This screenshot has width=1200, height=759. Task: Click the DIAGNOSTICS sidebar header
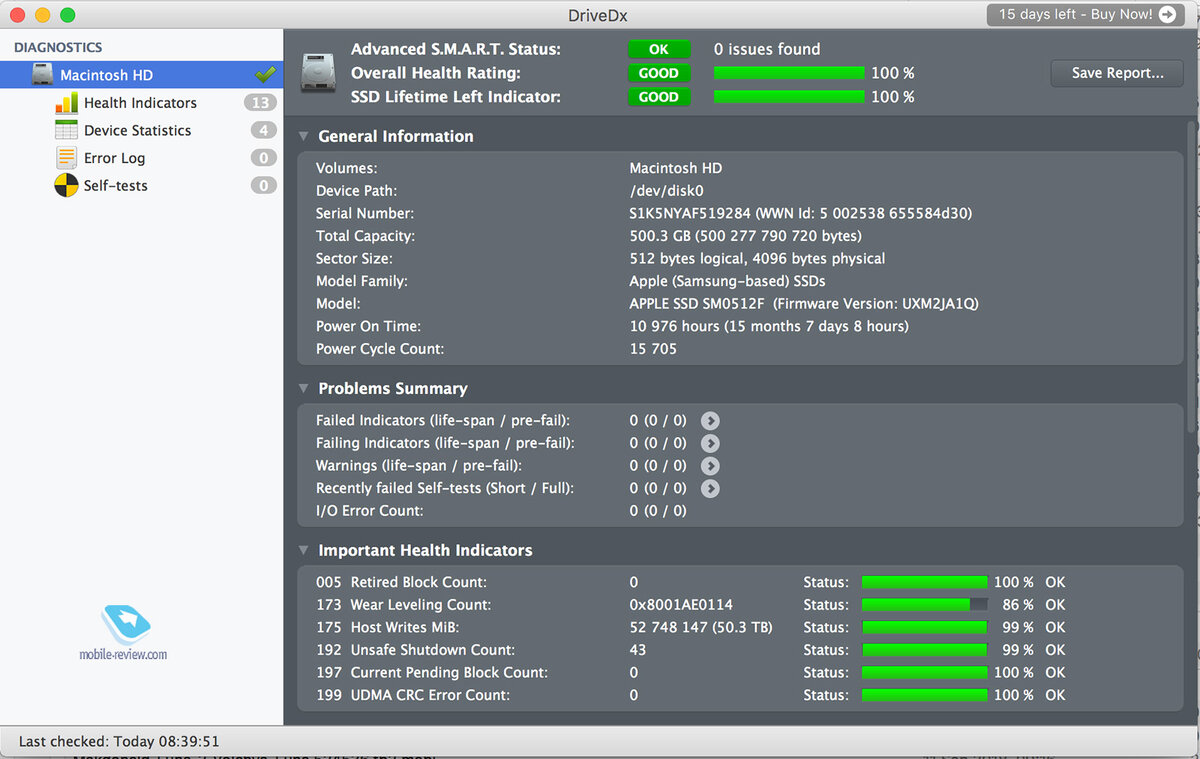click(x=58, y=47)
